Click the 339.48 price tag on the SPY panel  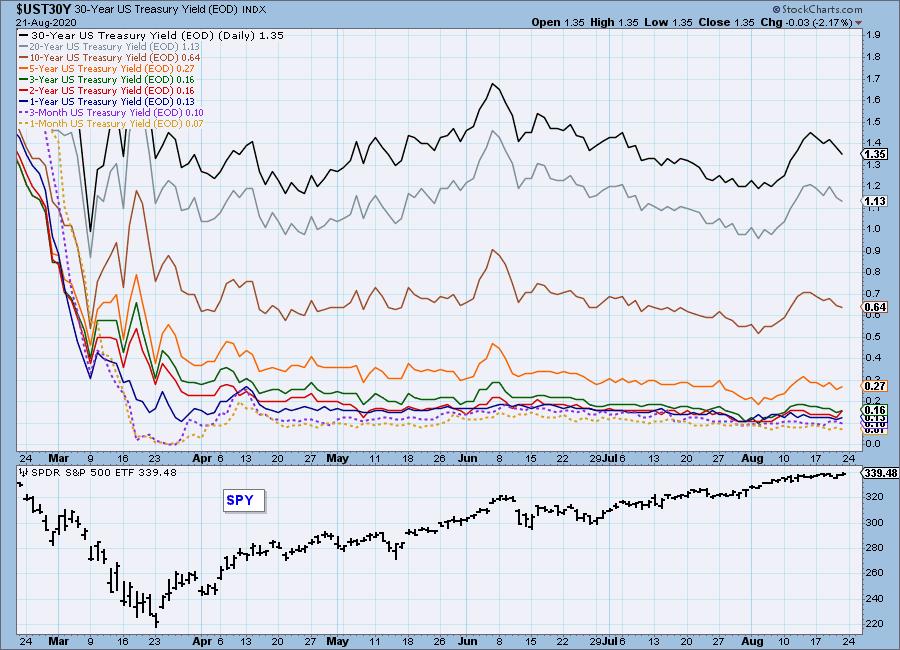tap(880, 473)
